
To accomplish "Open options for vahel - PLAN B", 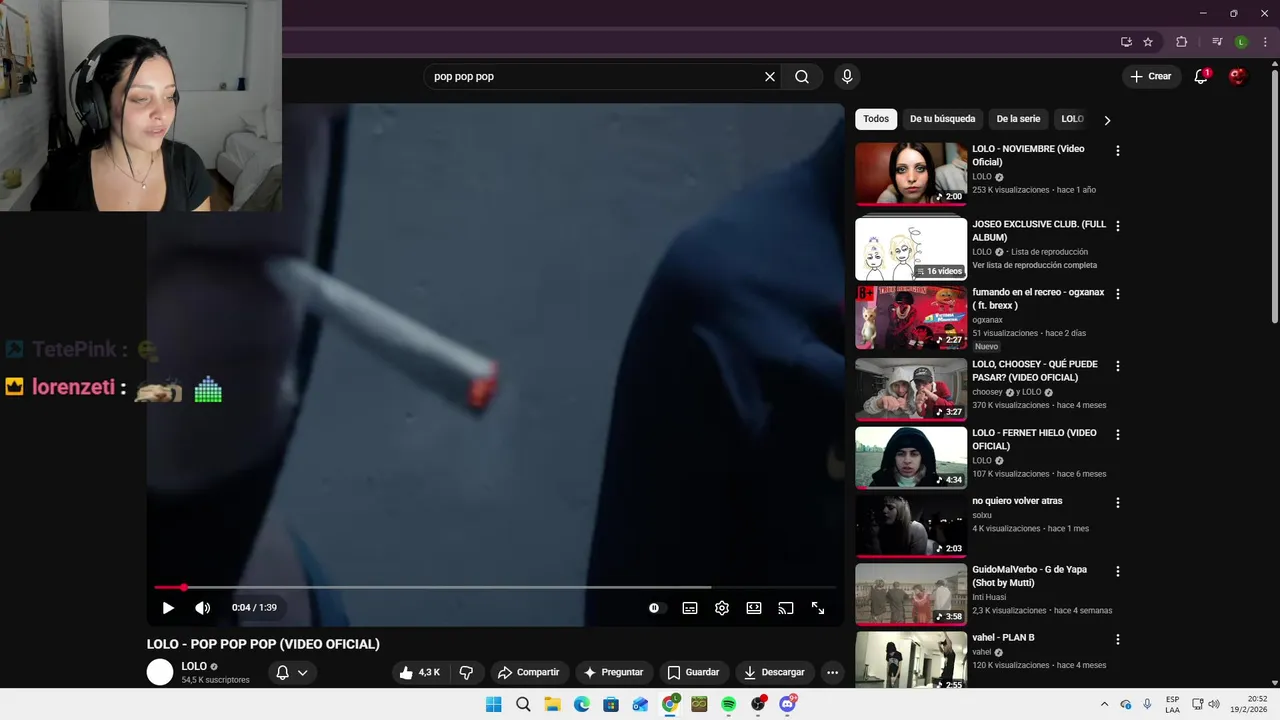I will point(1118,639).
